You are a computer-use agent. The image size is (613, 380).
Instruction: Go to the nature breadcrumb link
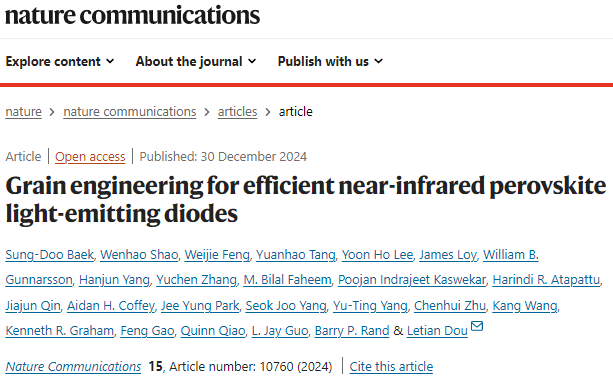point(23,112)
